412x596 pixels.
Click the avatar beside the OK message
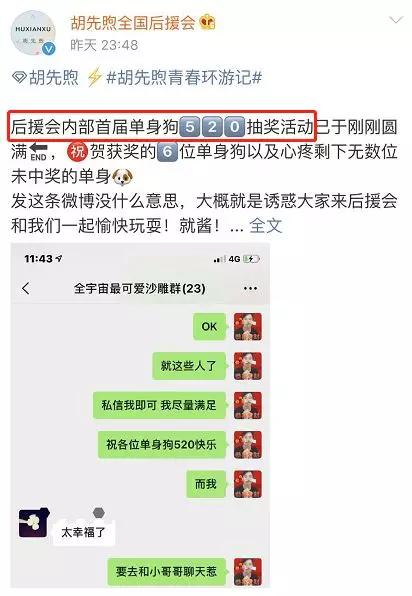(x=247, y=326)
